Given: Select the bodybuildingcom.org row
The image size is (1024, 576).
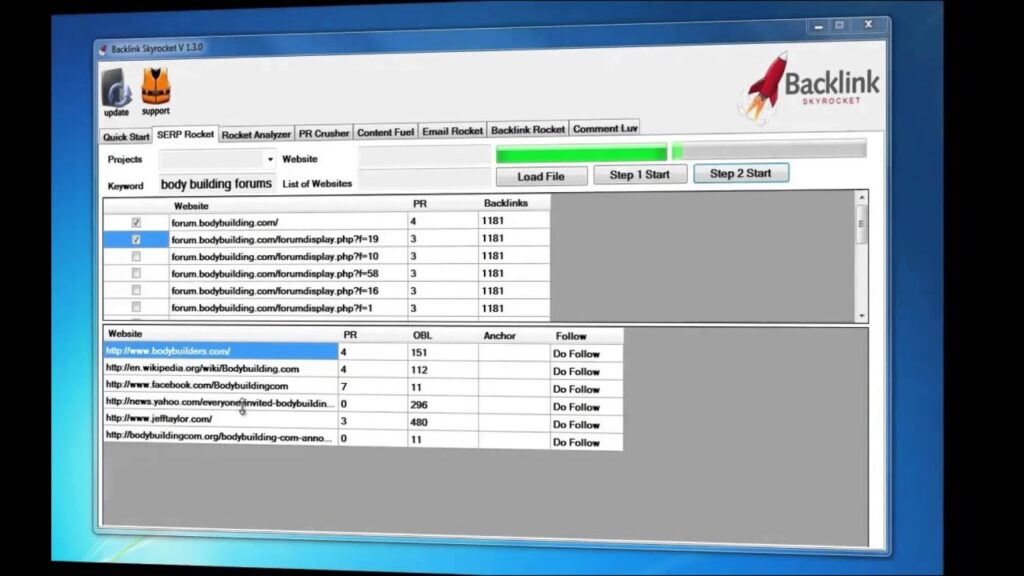Looking at the screenshot, I should [x=363, y=439].
